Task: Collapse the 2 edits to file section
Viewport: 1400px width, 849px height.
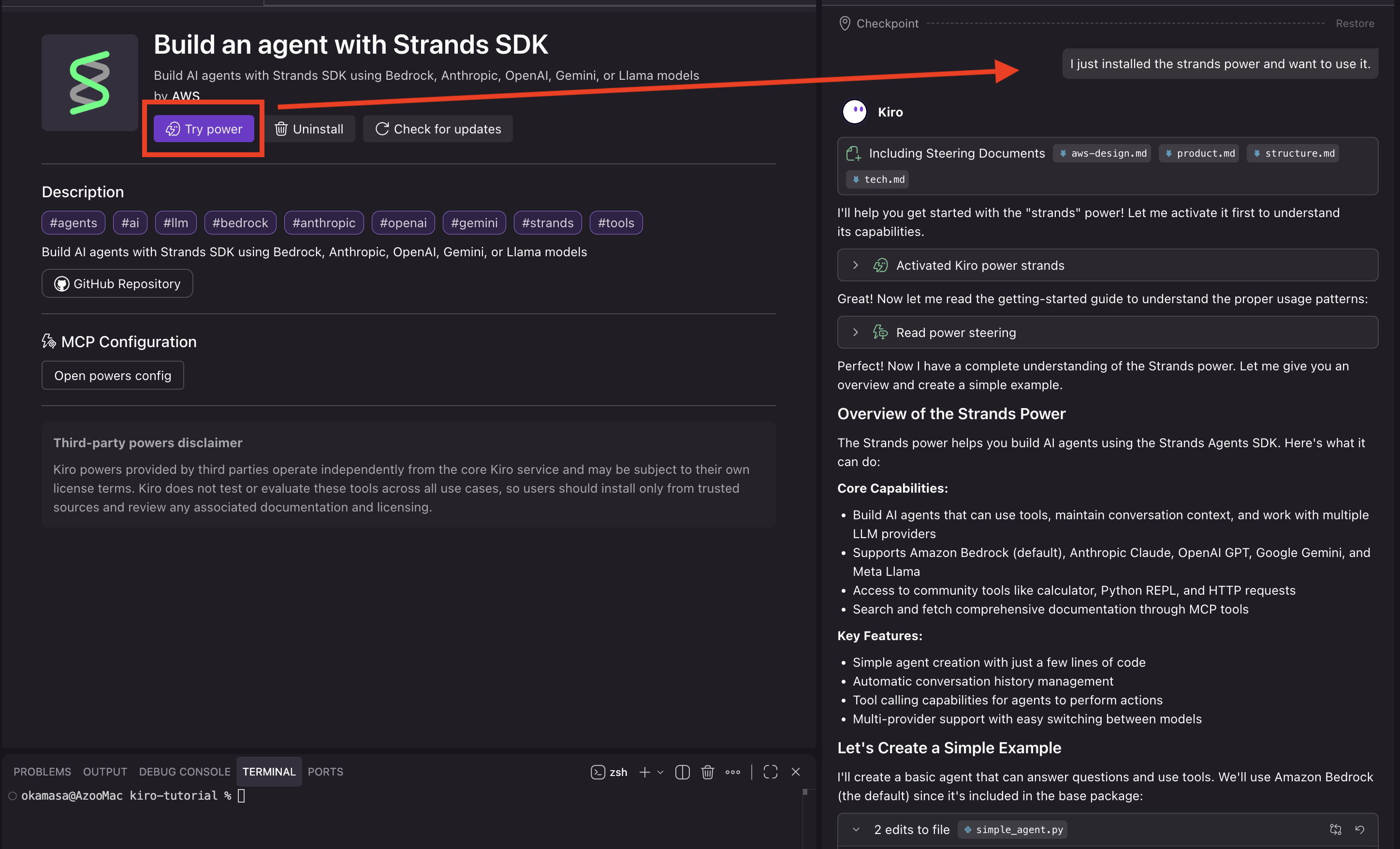Action: point(856,830)
